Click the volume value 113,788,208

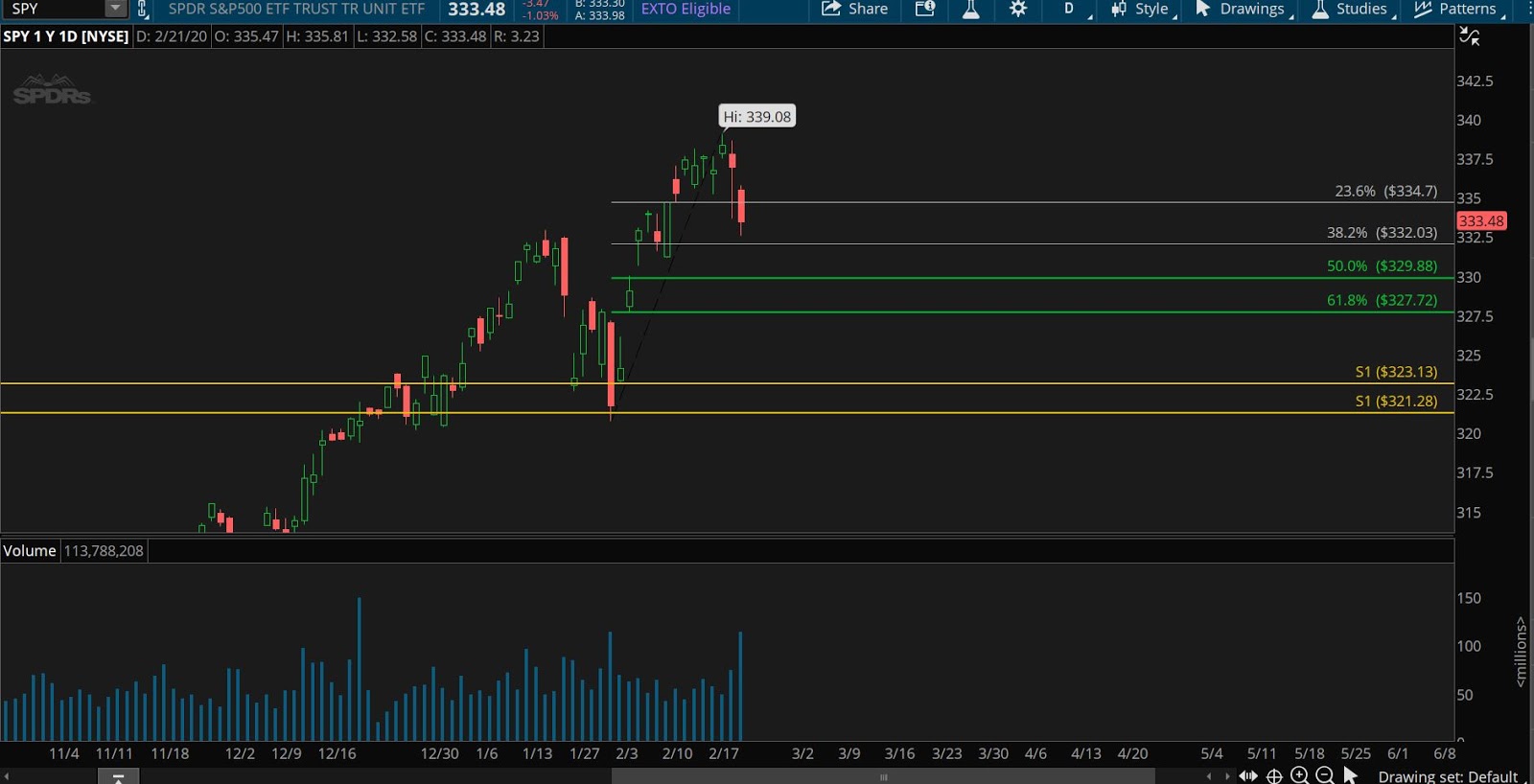[104, 551]
